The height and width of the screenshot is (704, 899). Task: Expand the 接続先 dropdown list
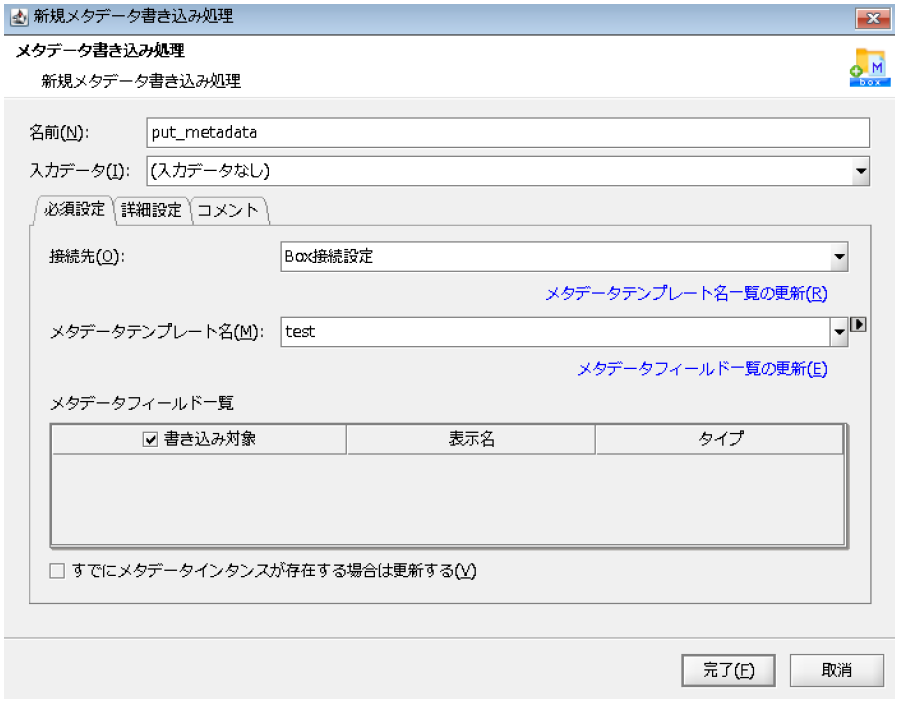tap(838, 256)
